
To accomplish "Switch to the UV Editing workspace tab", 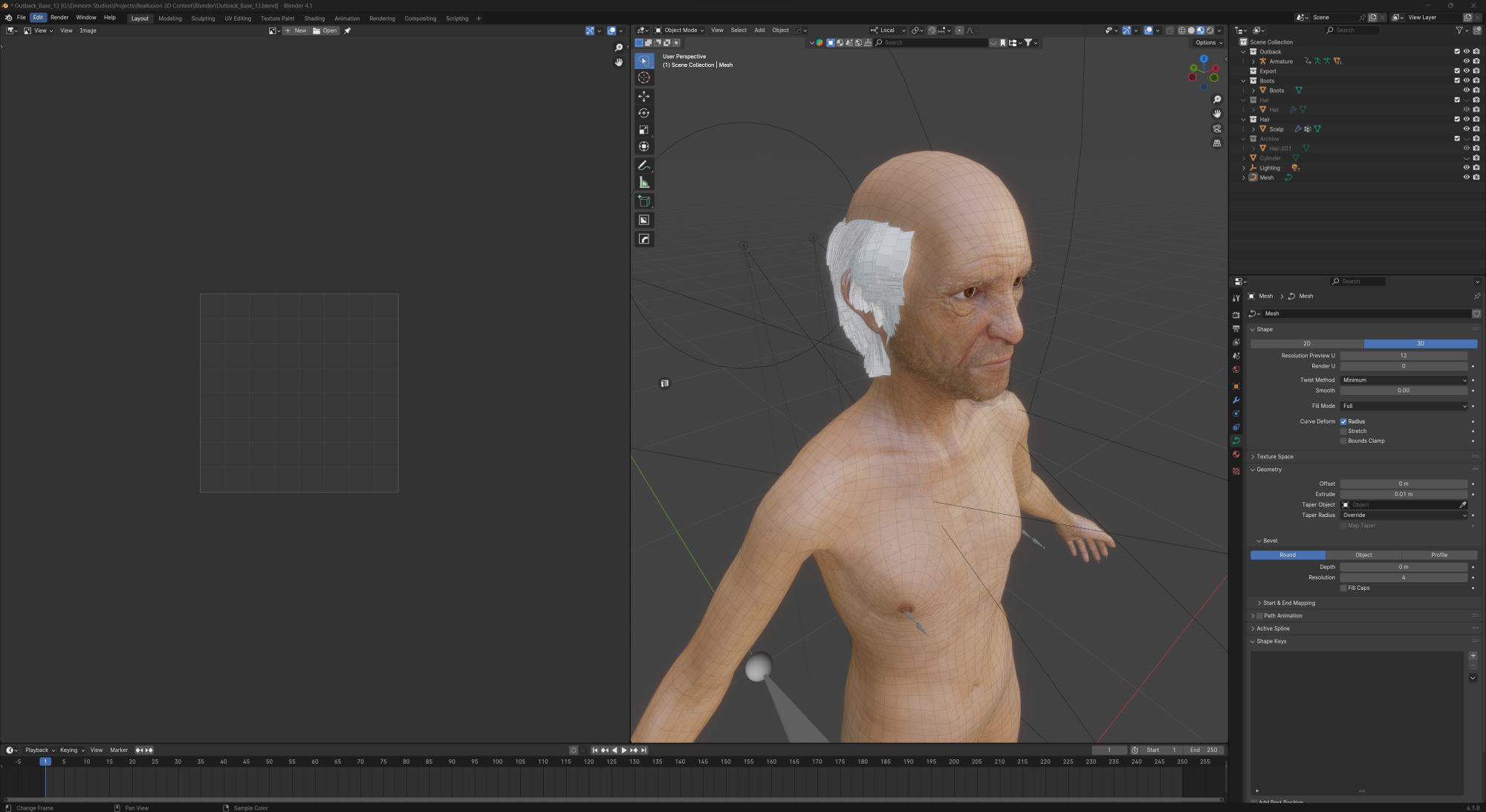I will [x=238, y=19].
